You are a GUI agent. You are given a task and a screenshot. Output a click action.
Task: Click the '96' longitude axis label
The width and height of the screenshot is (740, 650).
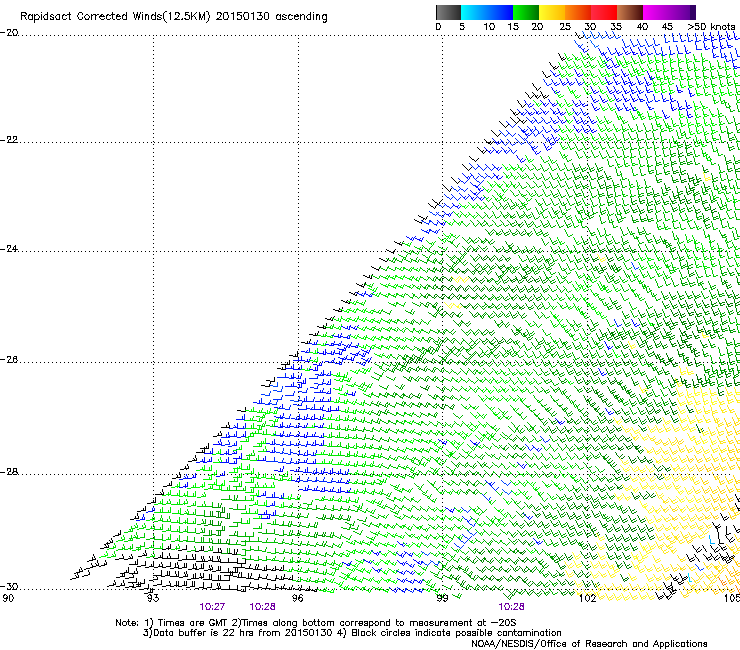pos(297,599)
